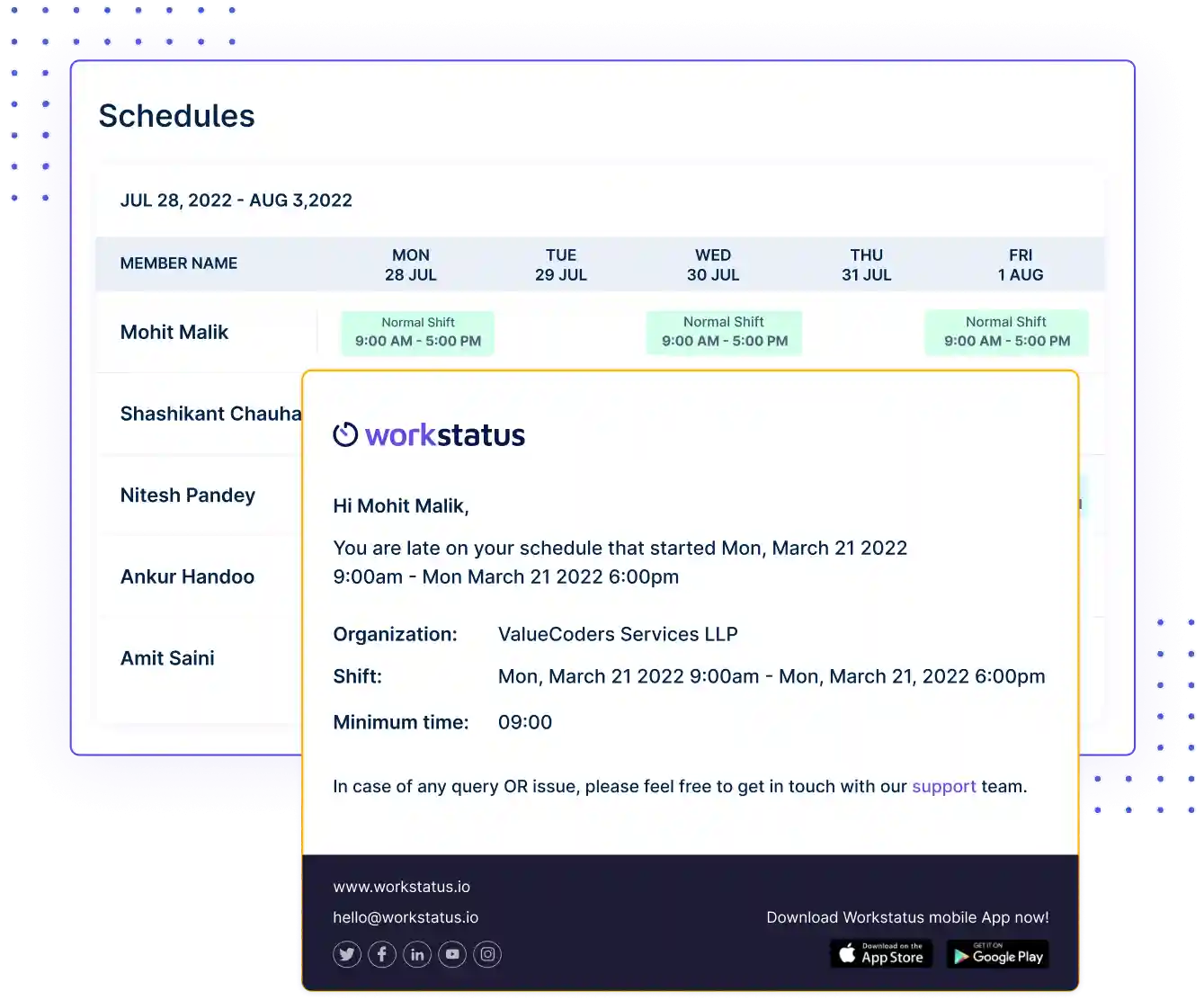Screen dimensions: 1204x1000
Task: Click the WED 30 JUL column header
Action: (x=713, y=265)
